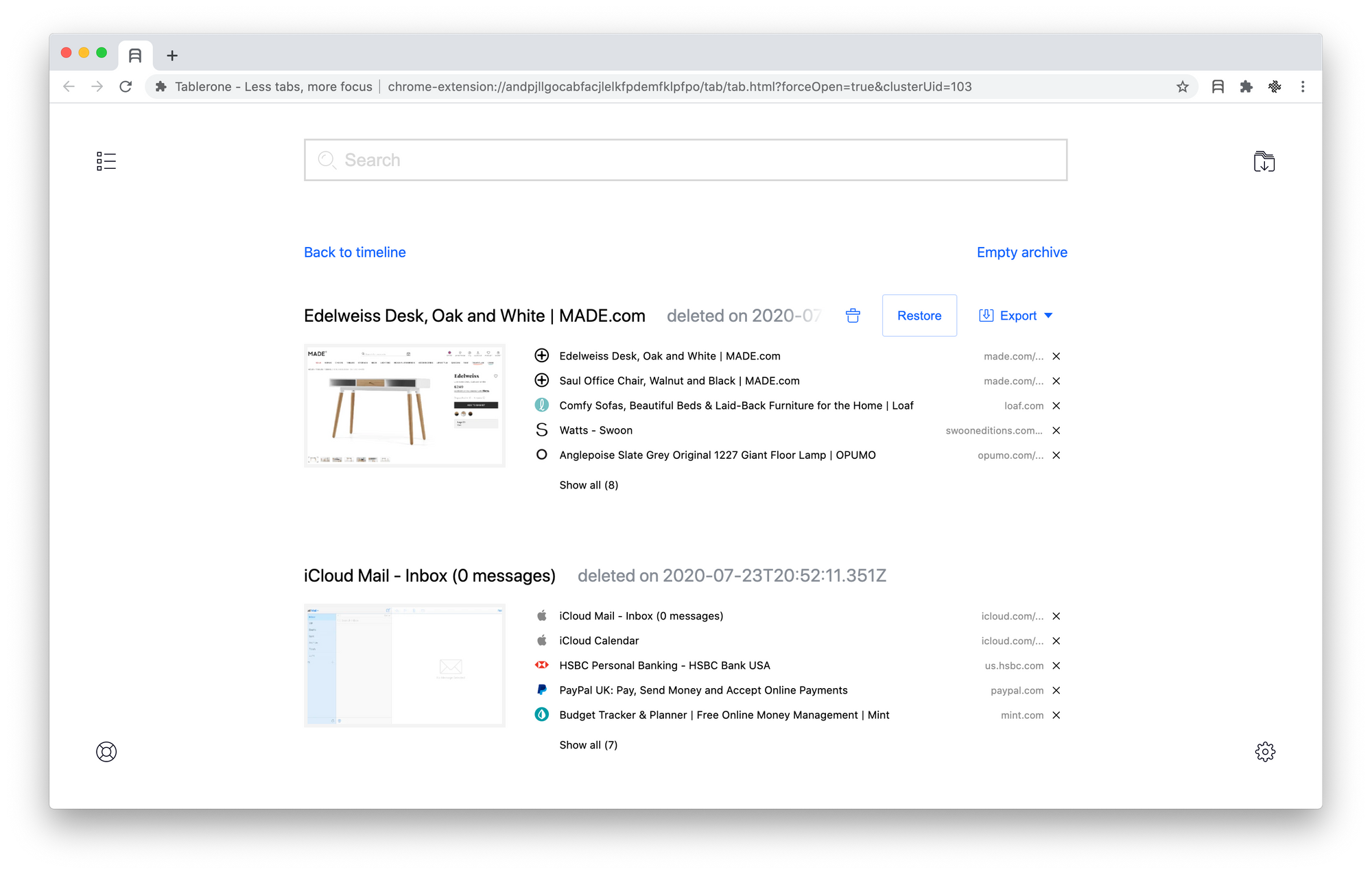Open PayPal UK link
The width and height of the screenshot is (1372, 874).
pos(703,690)
